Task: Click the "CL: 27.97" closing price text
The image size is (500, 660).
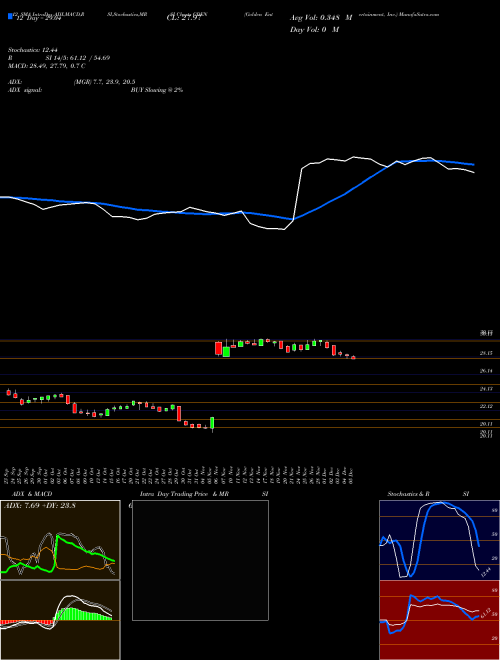Action: (184, 19)
